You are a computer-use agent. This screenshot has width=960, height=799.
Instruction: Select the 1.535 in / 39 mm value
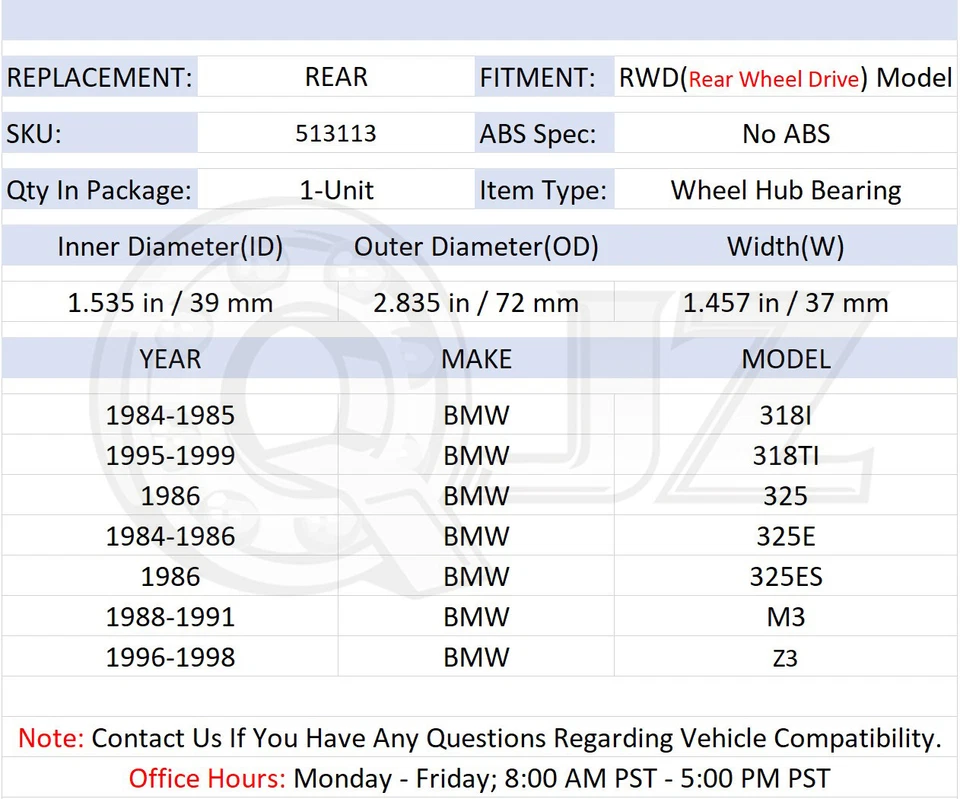point(170,303)
